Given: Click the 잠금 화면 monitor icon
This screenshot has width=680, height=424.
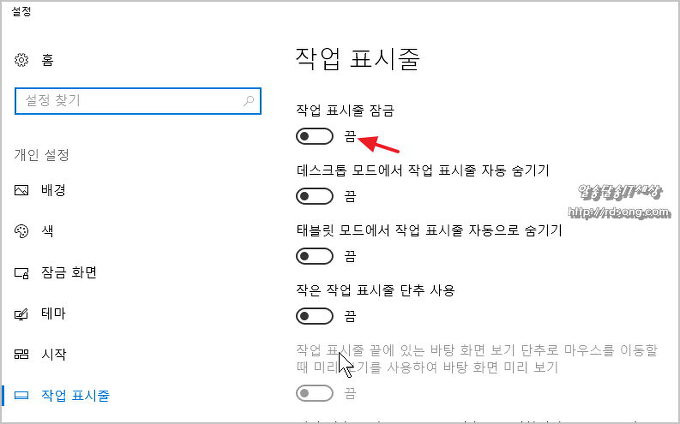Looking at the screenshot, I should (x=22, y=272).
